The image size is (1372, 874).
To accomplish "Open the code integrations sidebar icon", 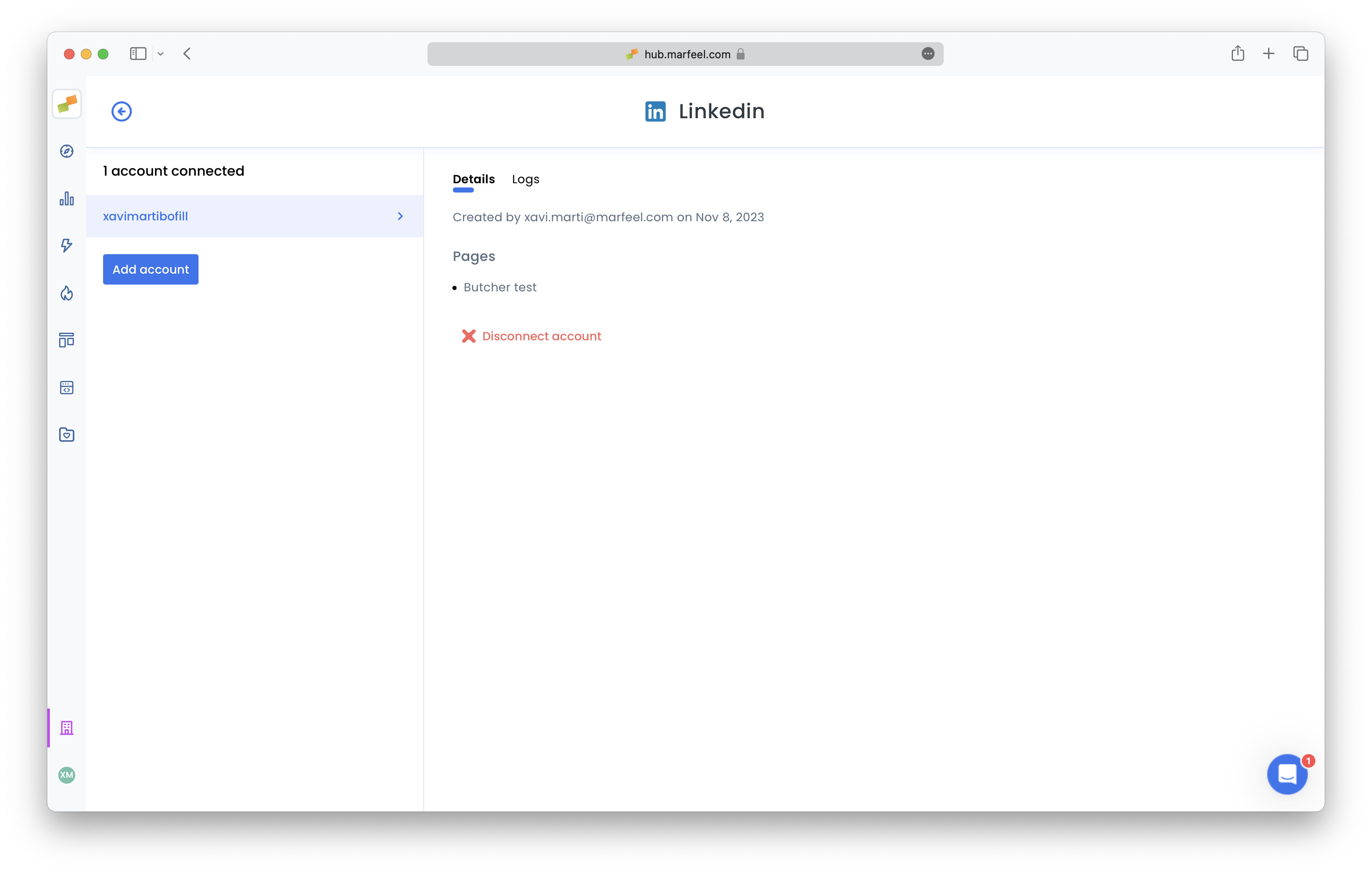I will [67, 387].
